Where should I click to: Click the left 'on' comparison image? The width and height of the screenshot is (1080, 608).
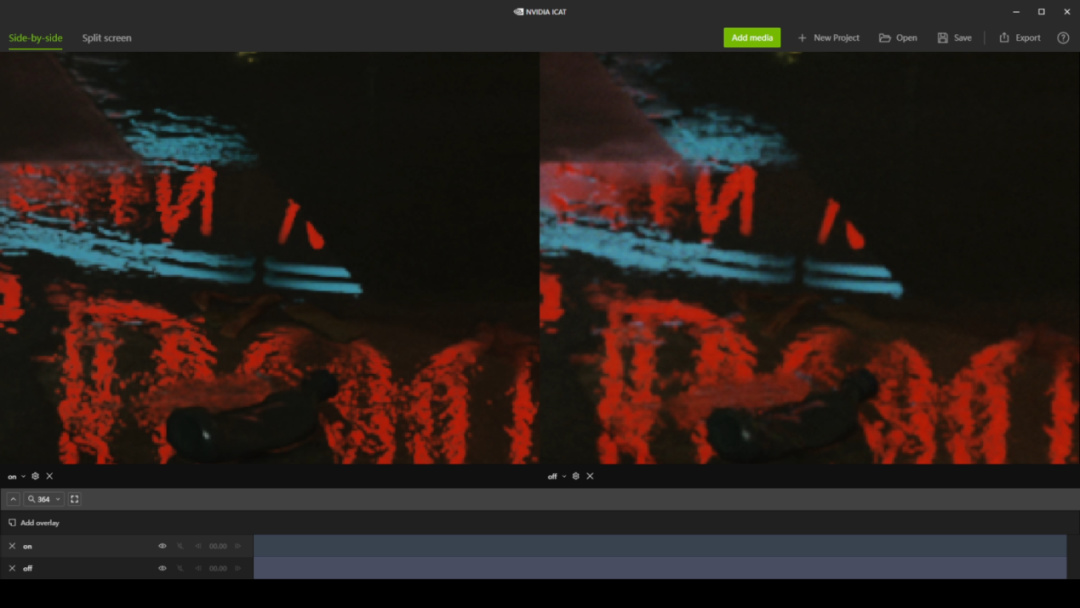pos(269,258)
